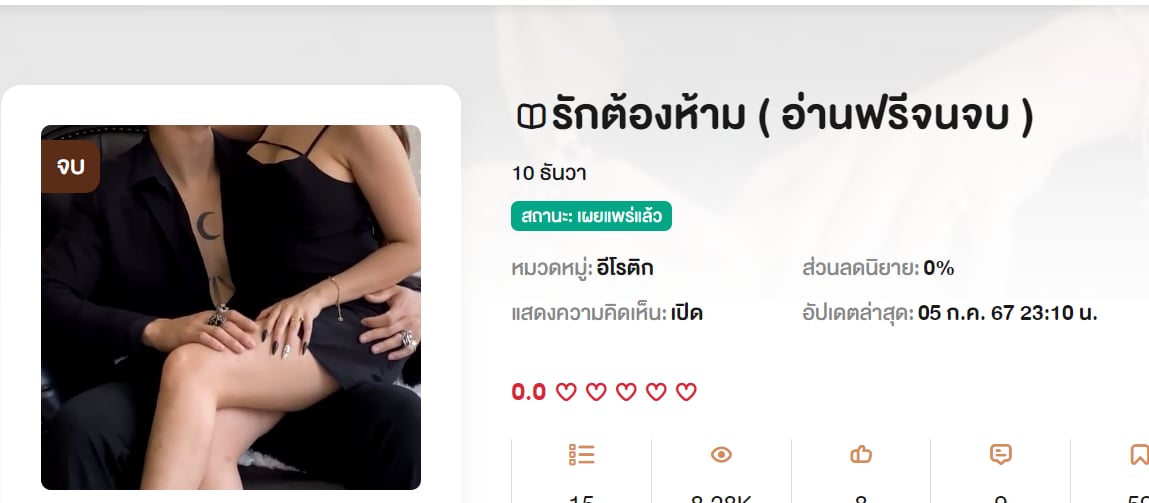
Task: Open the novel cover image
Action: (x=231, y=307)
